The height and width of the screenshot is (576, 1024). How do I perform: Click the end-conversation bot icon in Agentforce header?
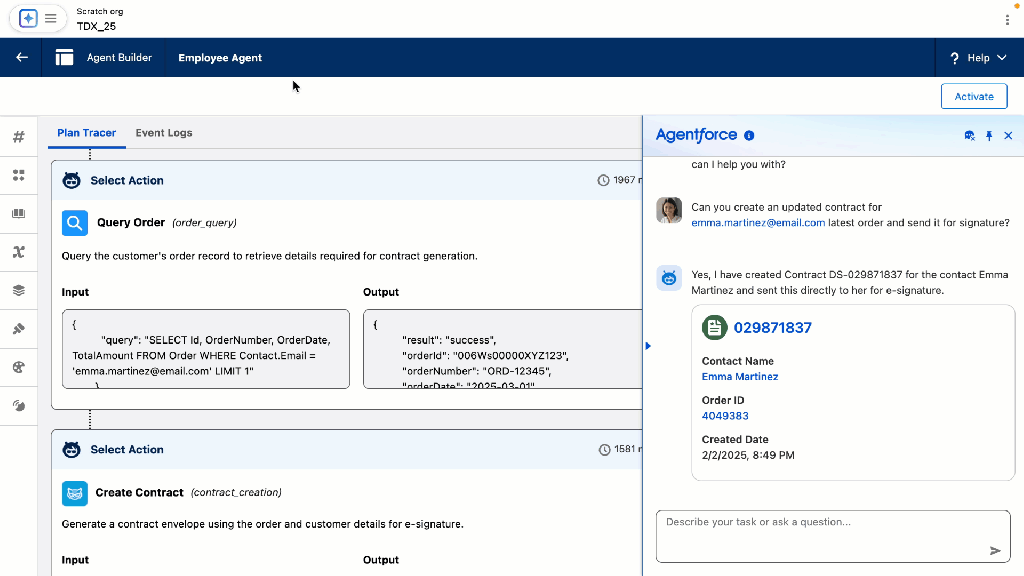(x=969, y=136)
